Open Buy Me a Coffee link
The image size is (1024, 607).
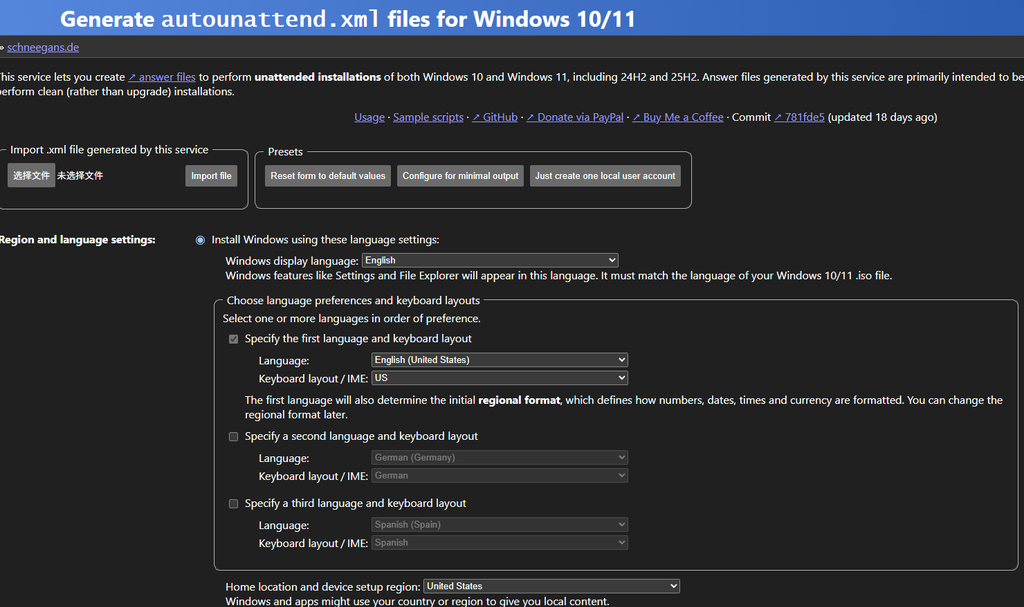click(x=678, y=118)
